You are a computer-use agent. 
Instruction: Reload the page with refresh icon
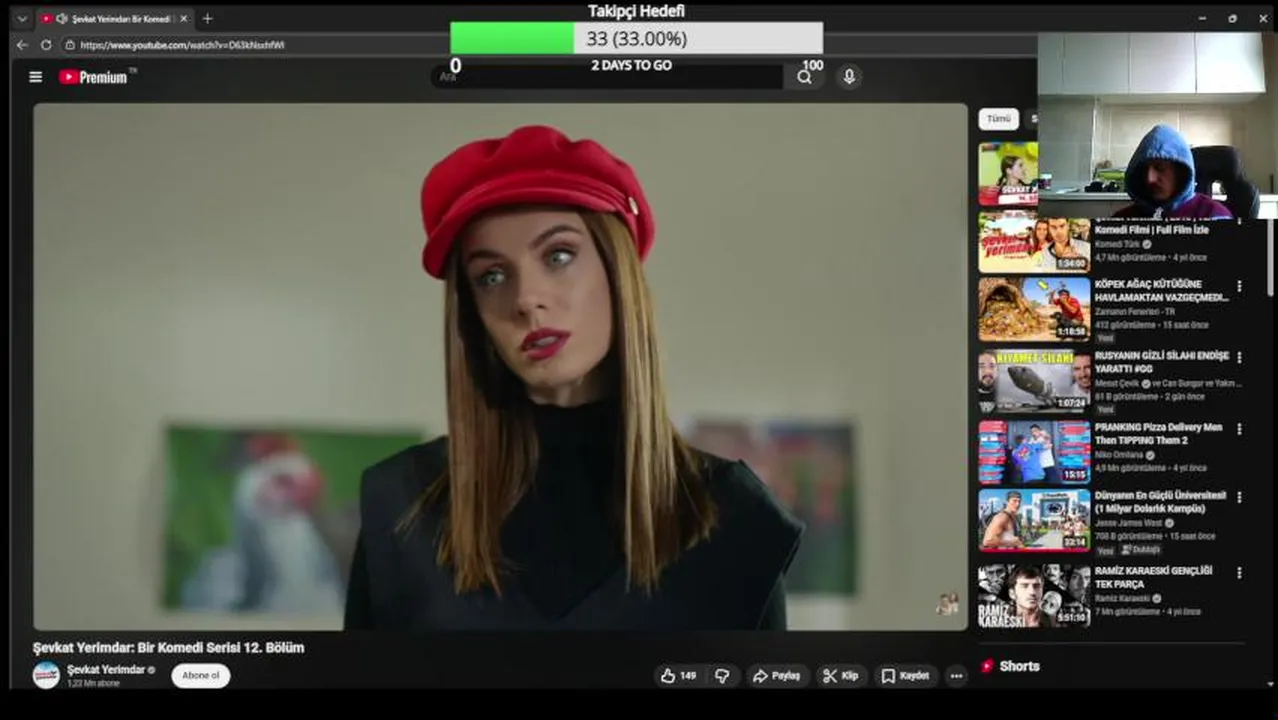46,45
